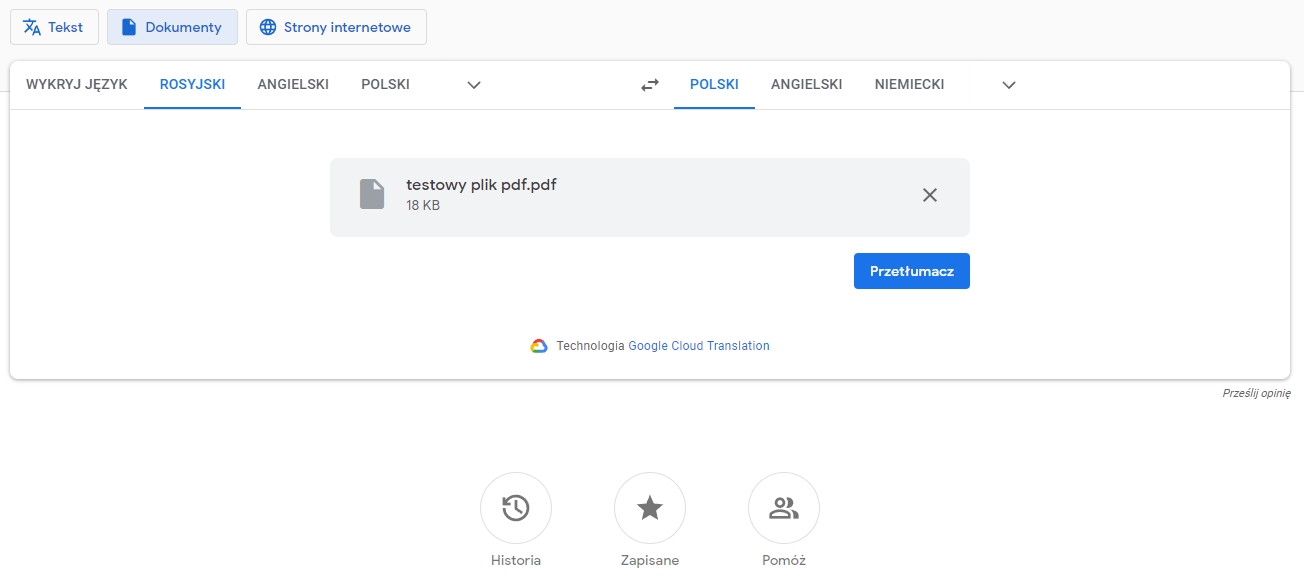This screenshot has height=588, width=1304.
Task: Switch target language to NIEMIECKI
Action: point(908,84)
